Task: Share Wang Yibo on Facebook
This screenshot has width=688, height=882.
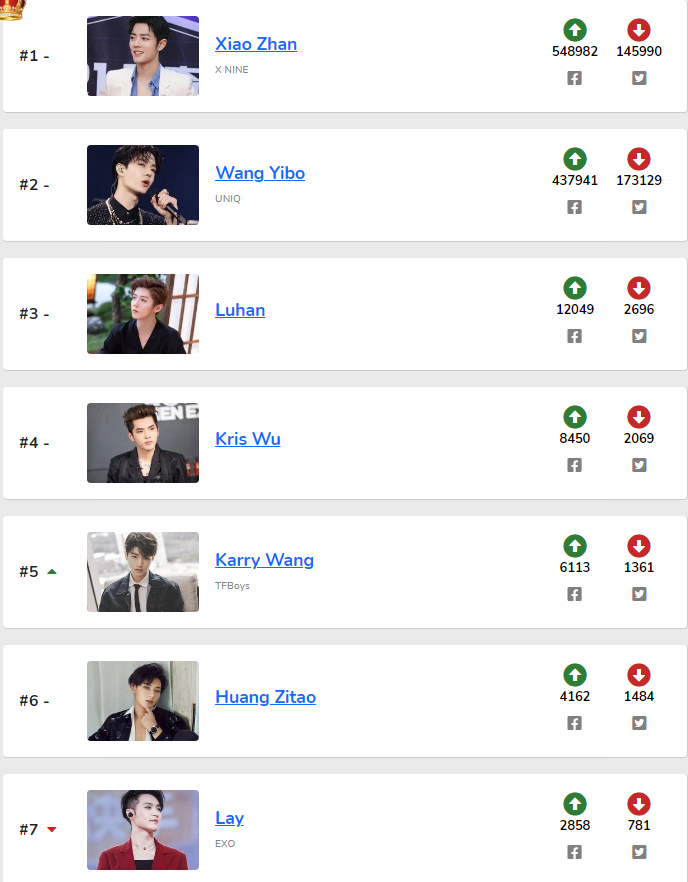Action: (x=575, y=207)
